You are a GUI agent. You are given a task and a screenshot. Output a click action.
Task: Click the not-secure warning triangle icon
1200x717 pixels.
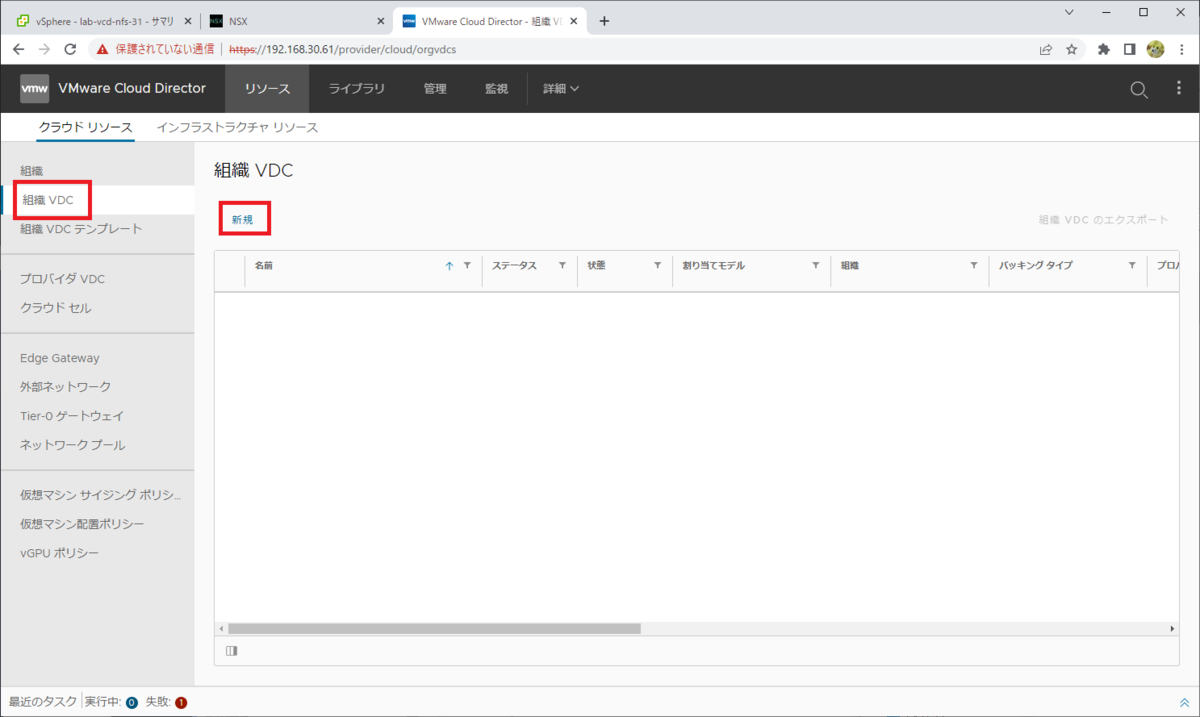[102, 48]
